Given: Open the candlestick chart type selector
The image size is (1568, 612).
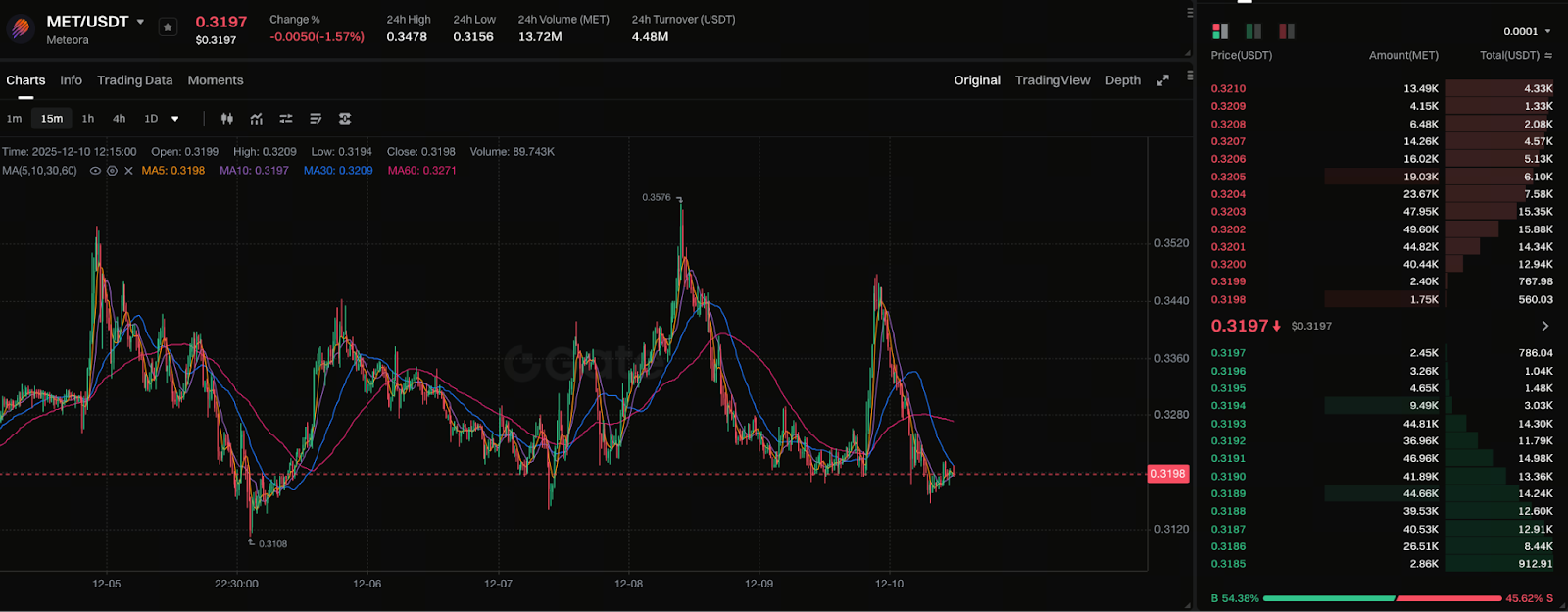Looking at the screenshot, I should pyautogui.click(x=227, y=119).
